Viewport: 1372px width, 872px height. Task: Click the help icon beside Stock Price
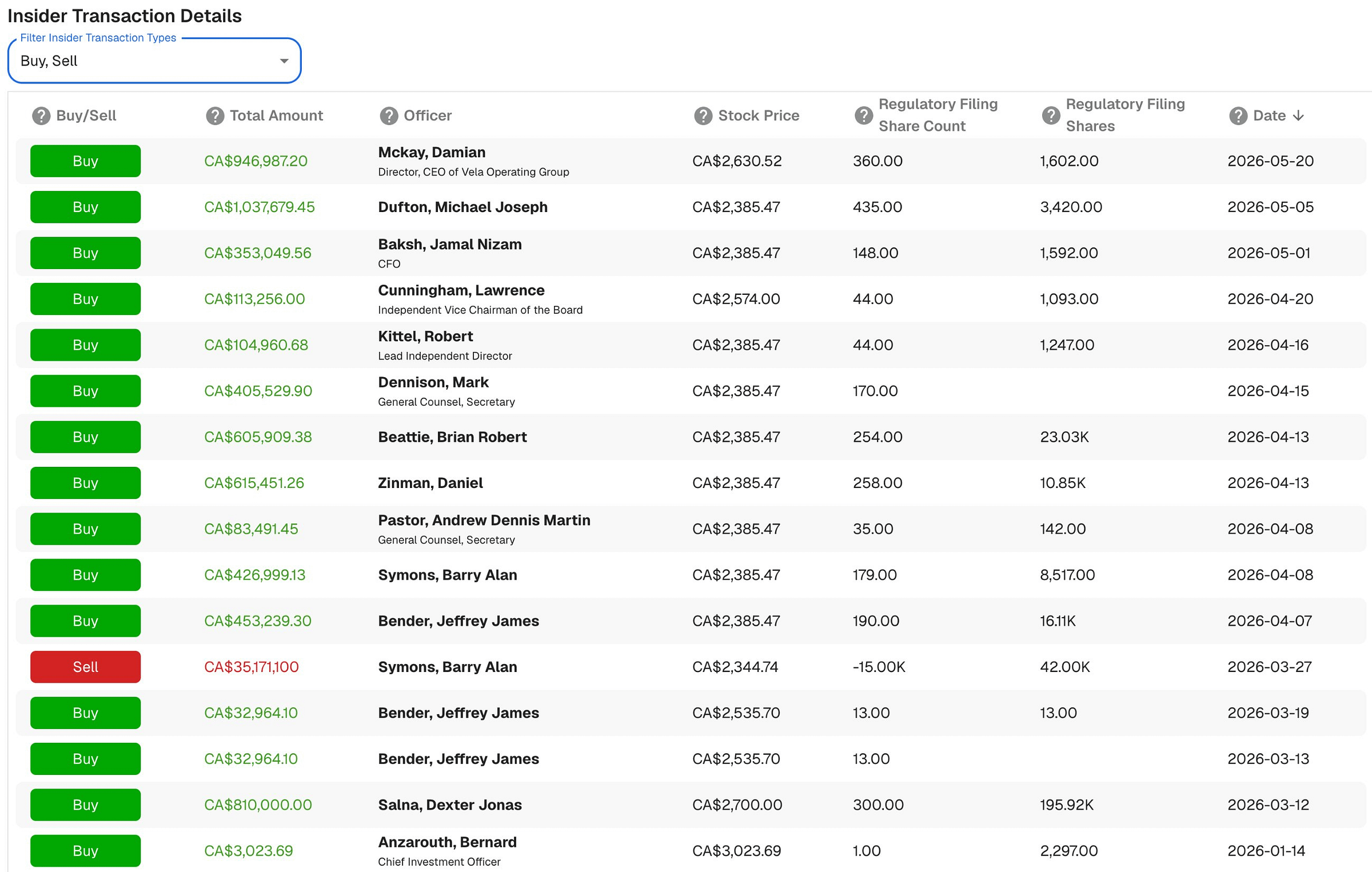click(x=703, y=116)
